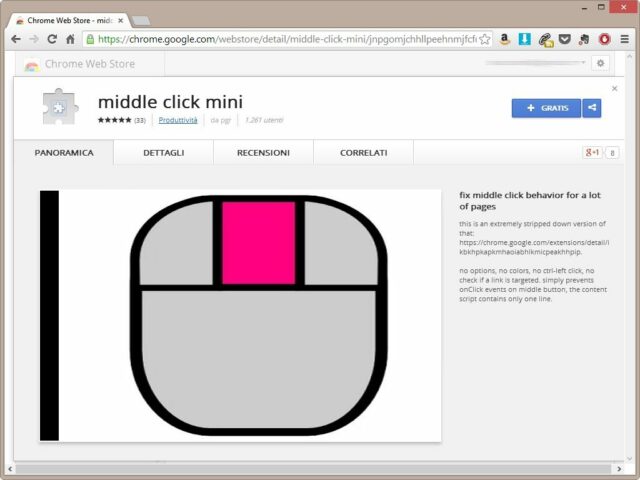Open the Produttività category link
640x480 pixels.
tap(178, 120)
